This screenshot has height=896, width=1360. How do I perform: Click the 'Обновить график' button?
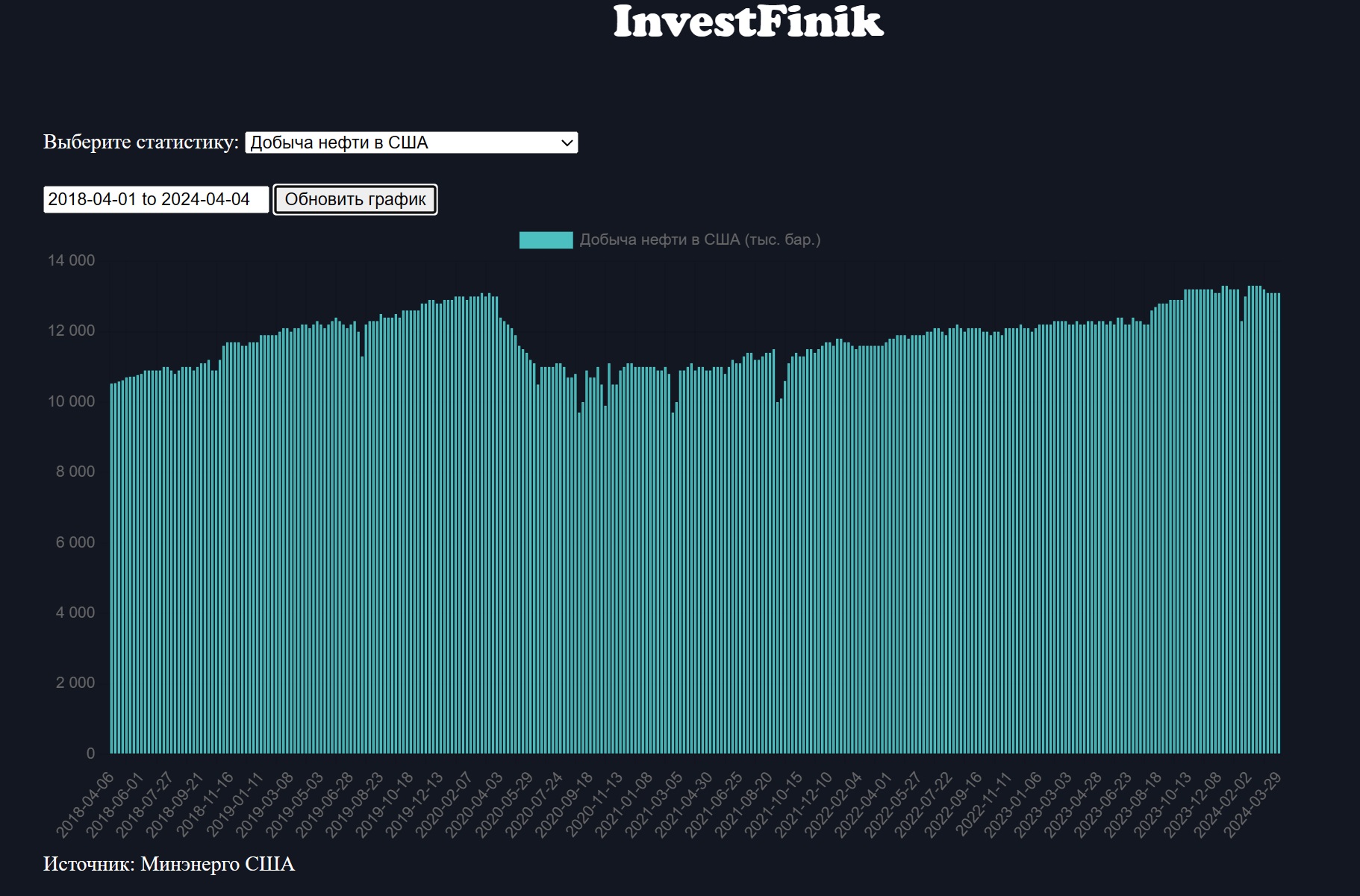355,199
